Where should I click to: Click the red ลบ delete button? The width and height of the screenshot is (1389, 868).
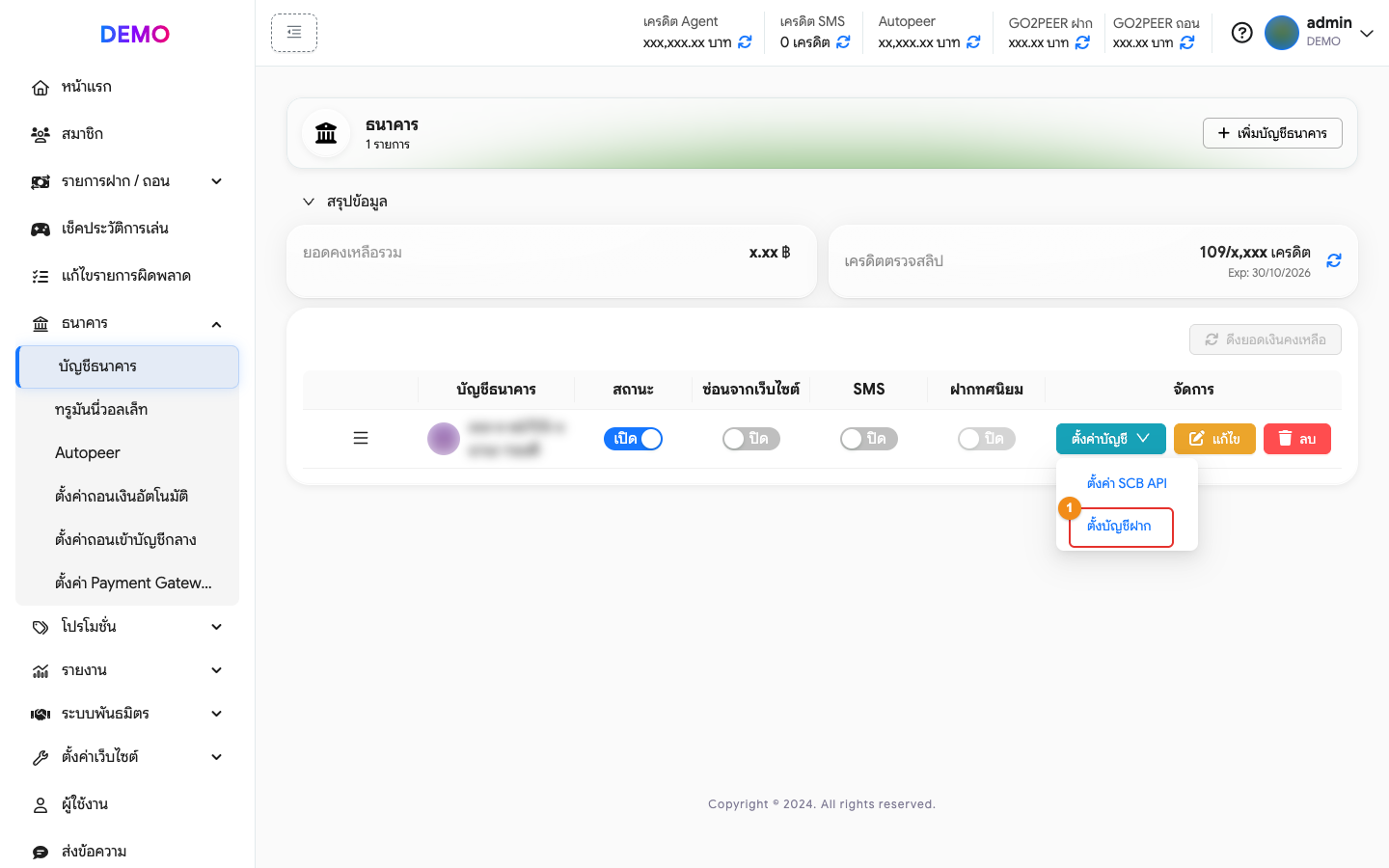click(1297, 439)
